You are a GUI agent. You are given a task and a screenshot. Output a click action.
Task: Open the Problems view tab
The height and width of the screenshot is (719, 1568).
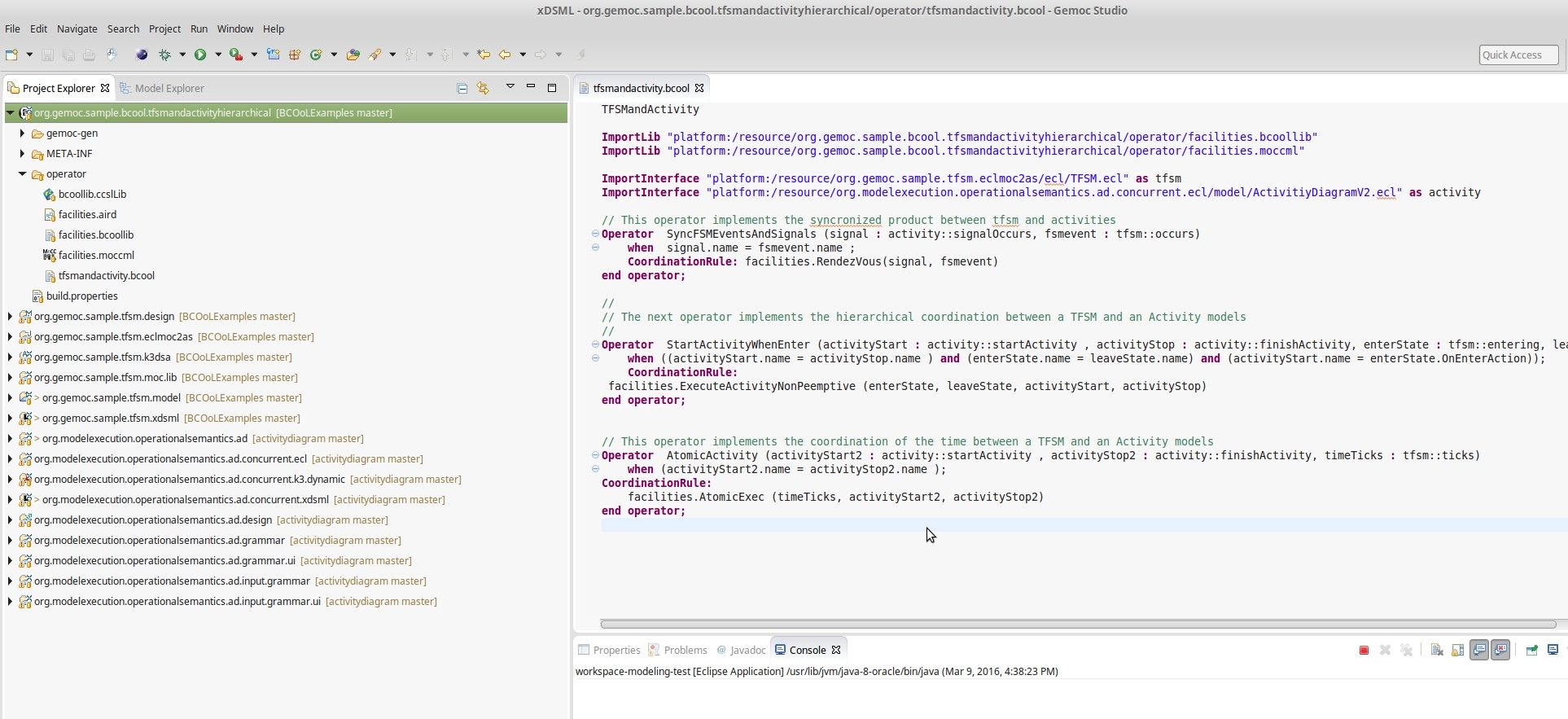click(x=685, y=650)
